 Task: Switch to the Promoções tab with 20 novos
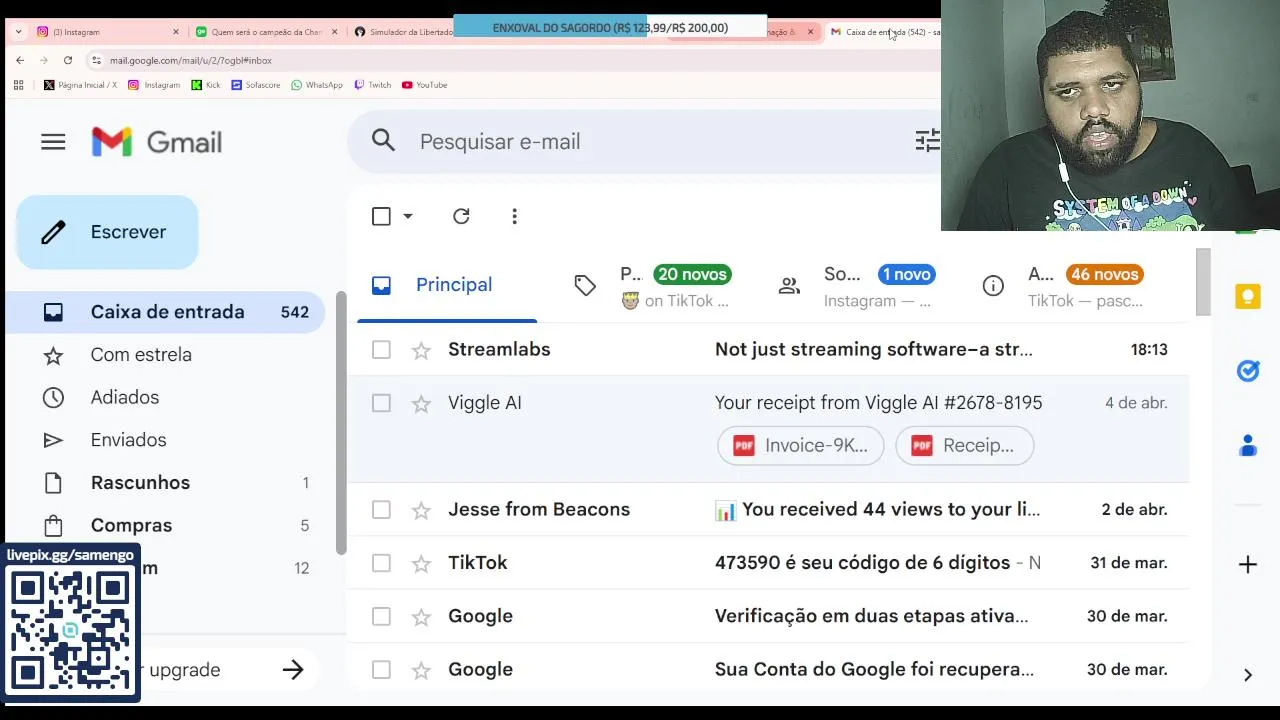(x=653, y=286)
